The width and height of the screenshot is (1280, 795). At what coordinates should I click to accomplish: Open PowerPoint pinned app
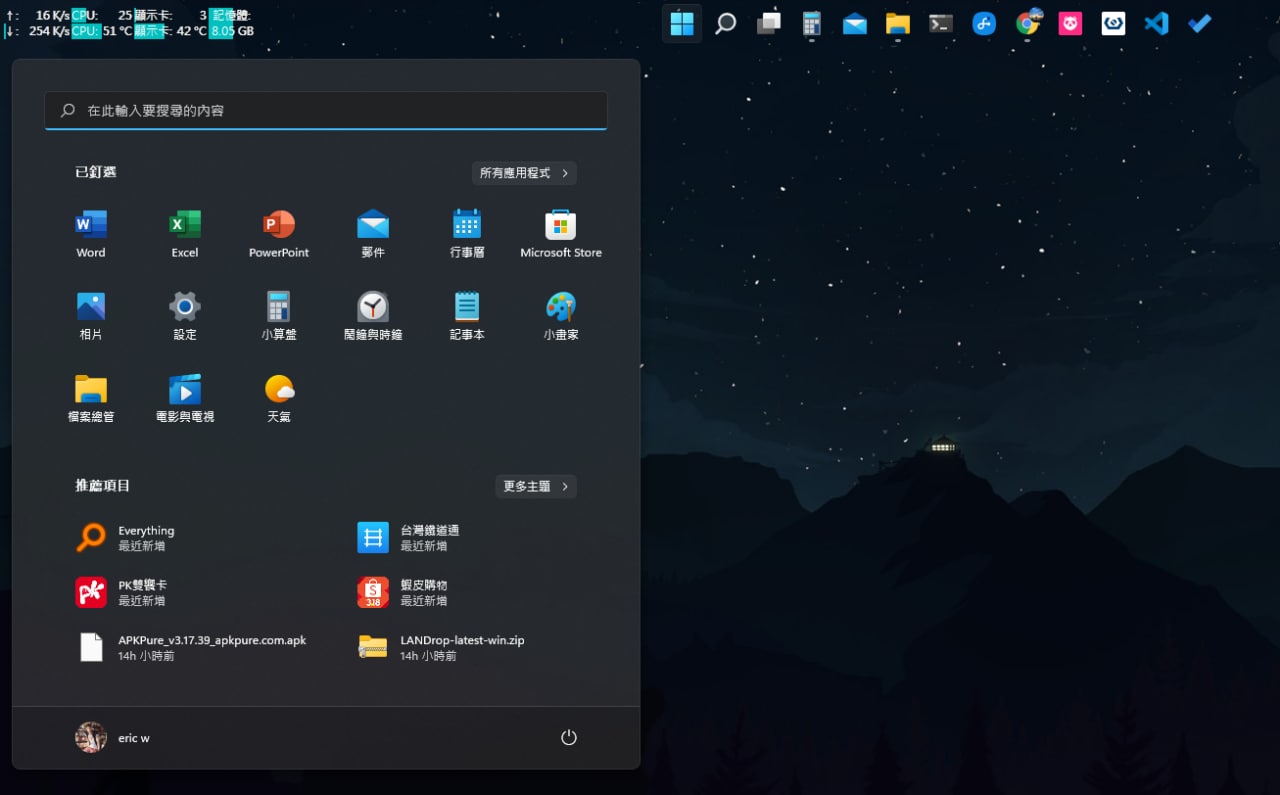tap(279, 234)
